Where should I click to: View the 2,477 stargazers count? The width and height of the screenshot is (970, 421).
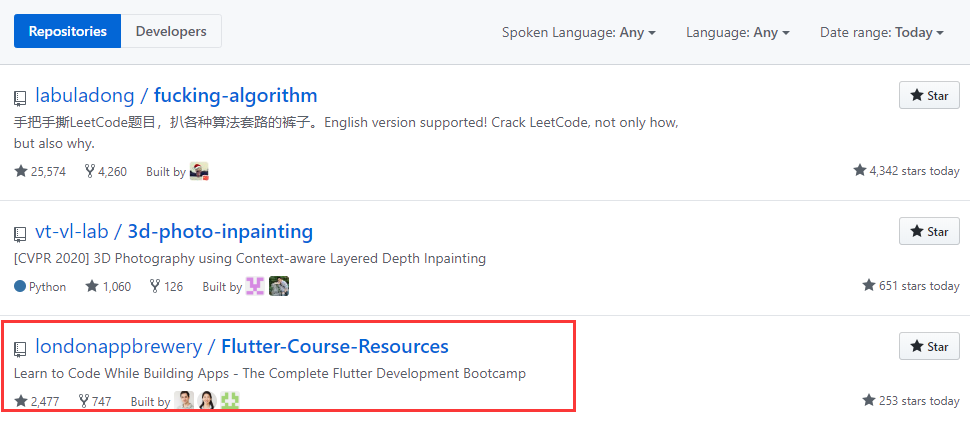tap(36, 401)
